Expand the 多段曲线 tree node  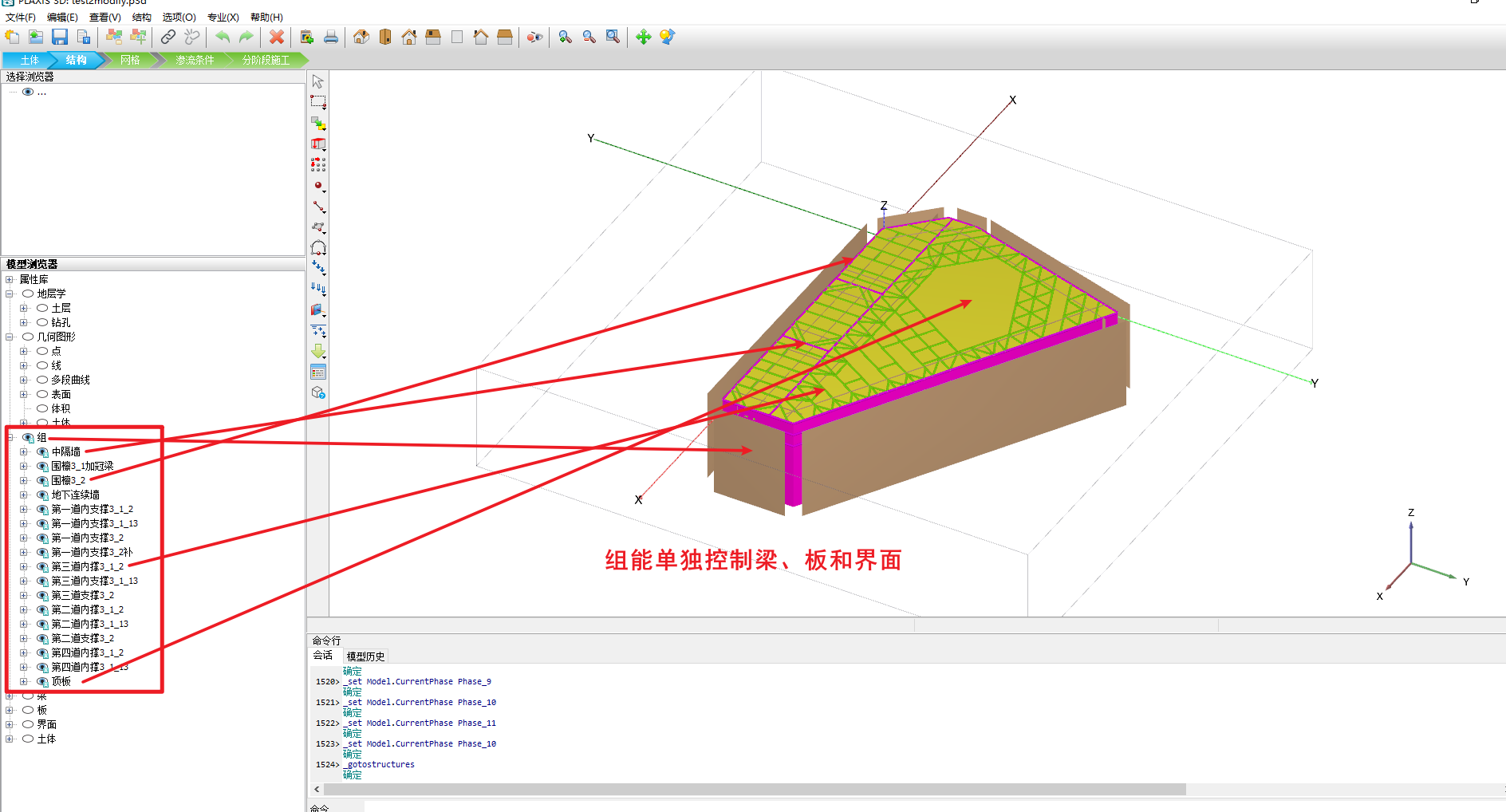coord(24,380)
